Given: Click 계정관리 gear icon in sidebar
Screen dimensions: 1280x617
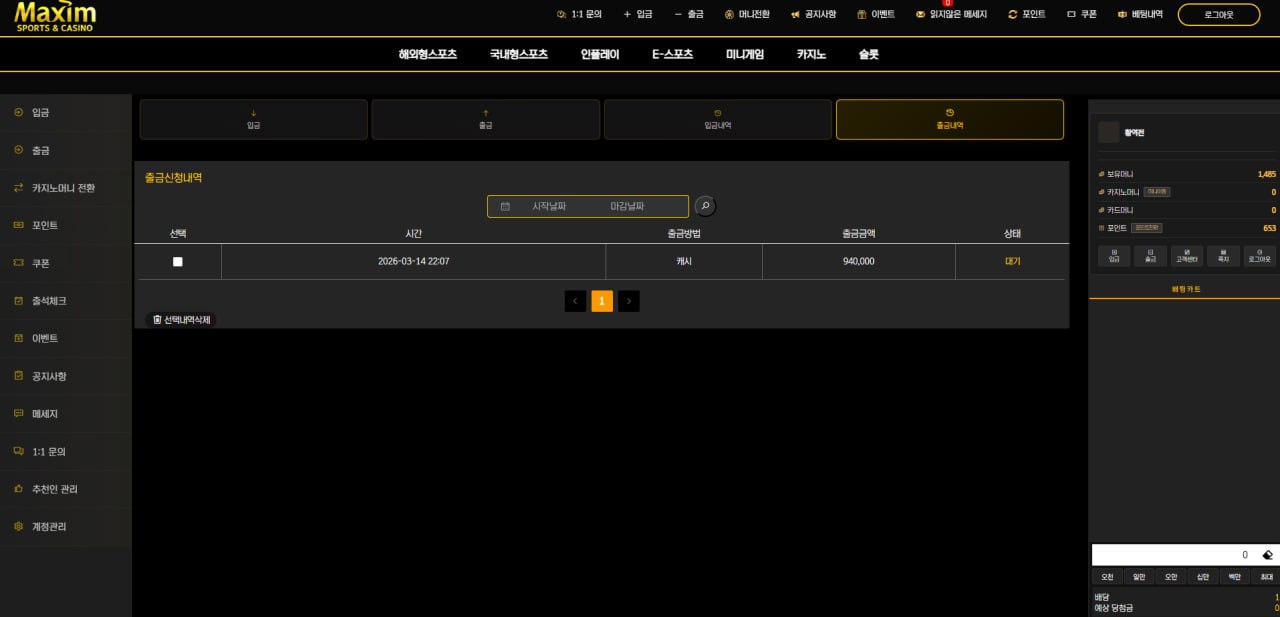Looking at the screenshot, I should point(18,527).
